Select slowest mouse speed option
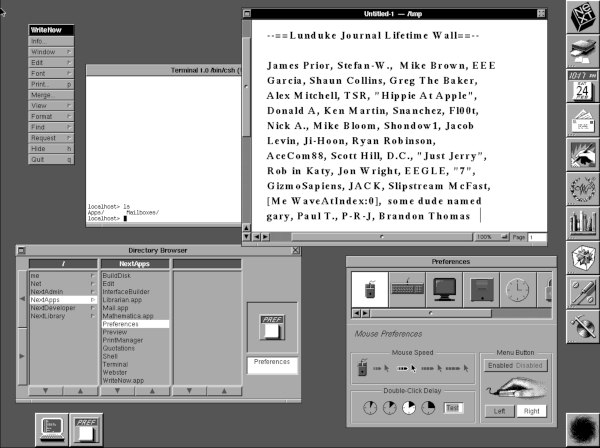Image resolution: width=600 pixels, height=448 pixels. click(382, 368)
